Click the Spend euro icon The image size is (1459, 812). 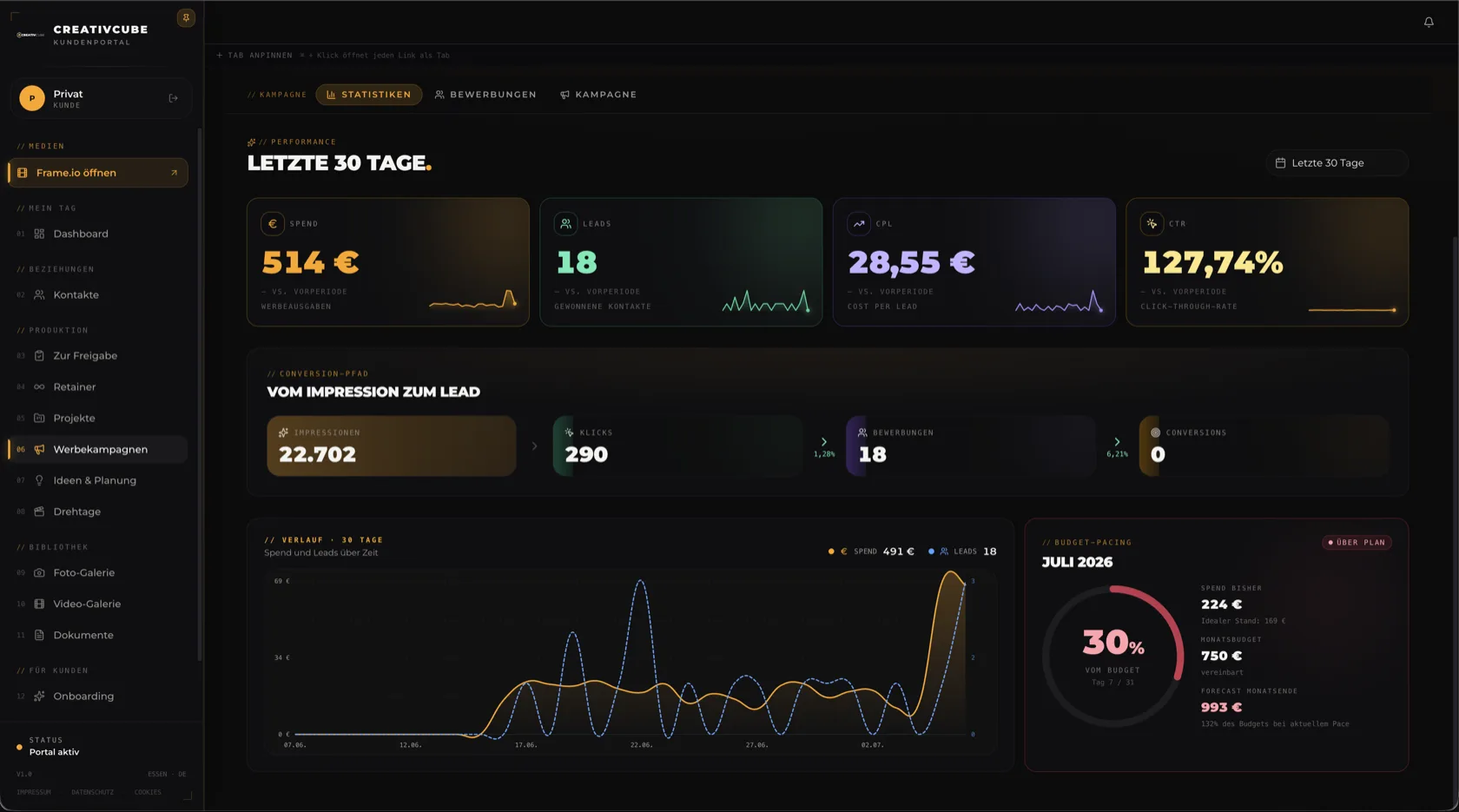273,223
